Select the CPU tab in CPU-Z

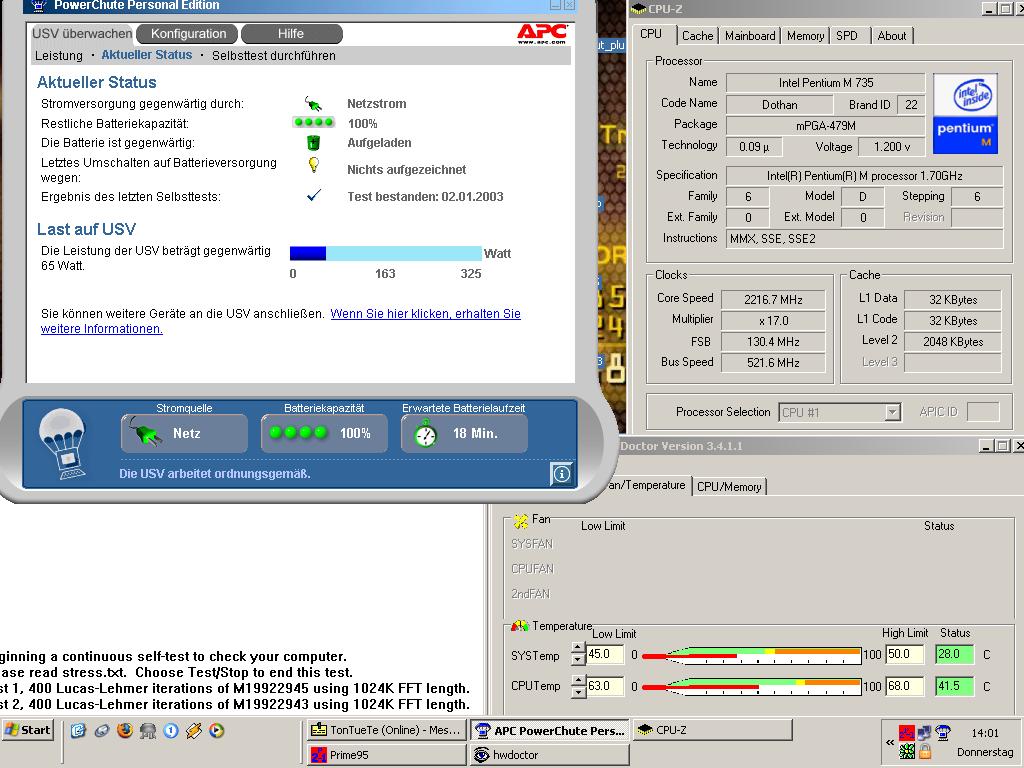click(651, 34)
